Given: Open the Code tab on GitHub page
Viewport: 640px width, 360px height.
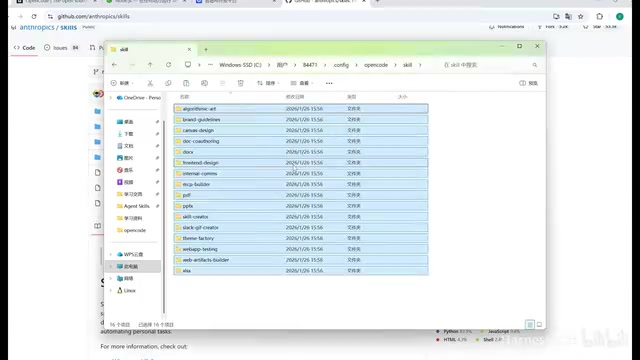Looking at the screenshot, I should 24,48.
